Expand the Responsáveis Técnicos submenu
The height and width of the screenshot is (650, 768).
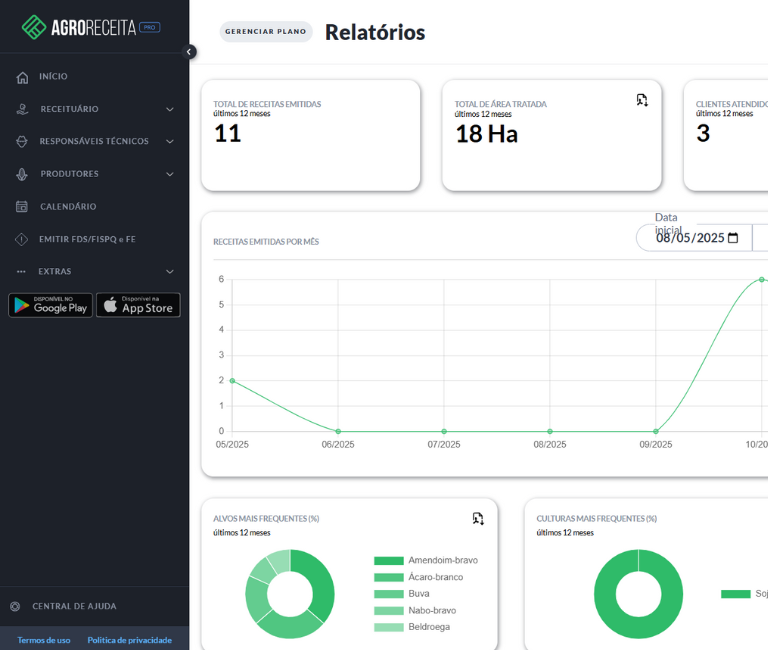click(x=169, y=142)
